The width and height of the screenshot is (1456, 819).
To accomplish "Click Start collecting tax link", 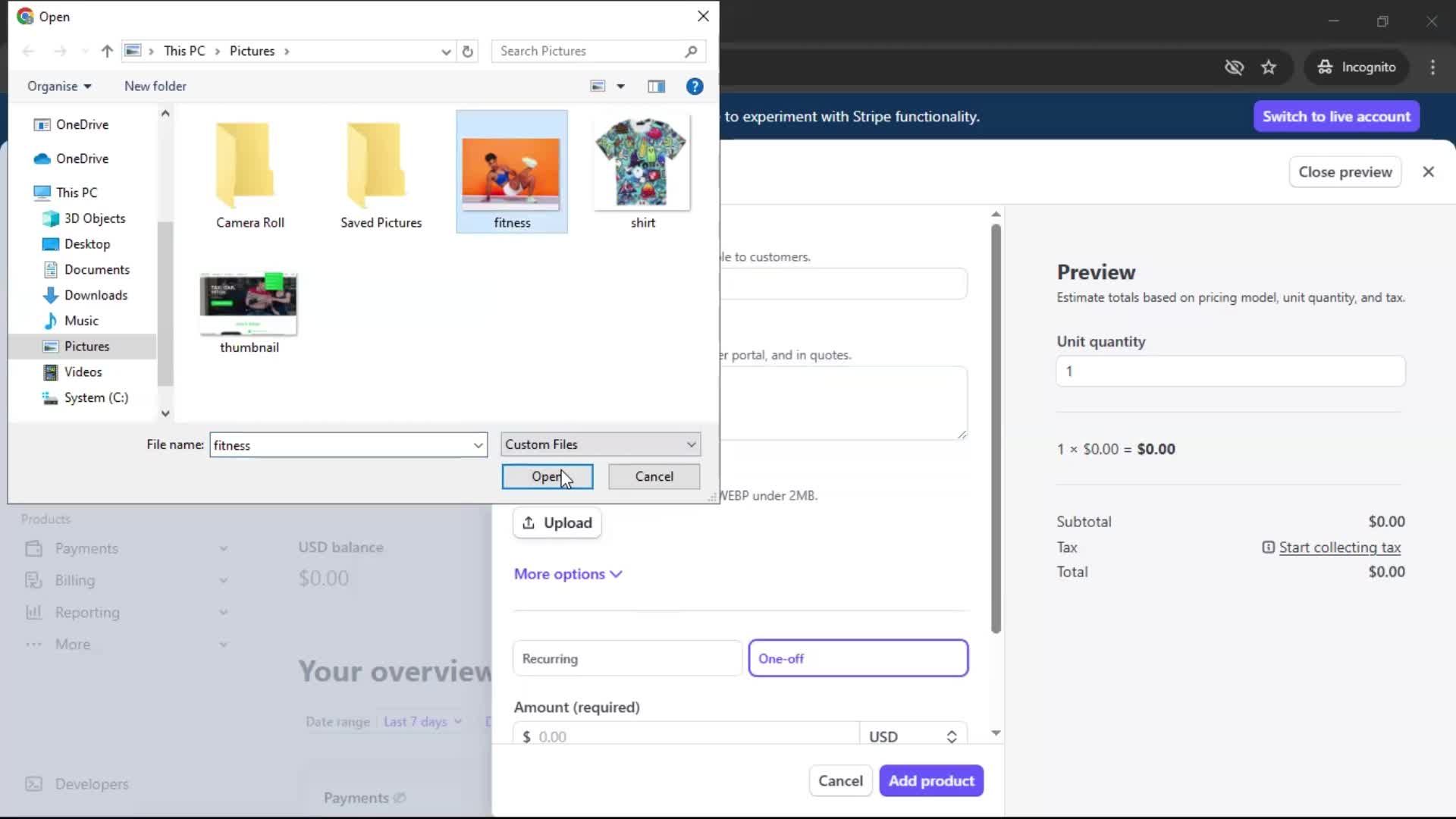I will point(1339,548).
